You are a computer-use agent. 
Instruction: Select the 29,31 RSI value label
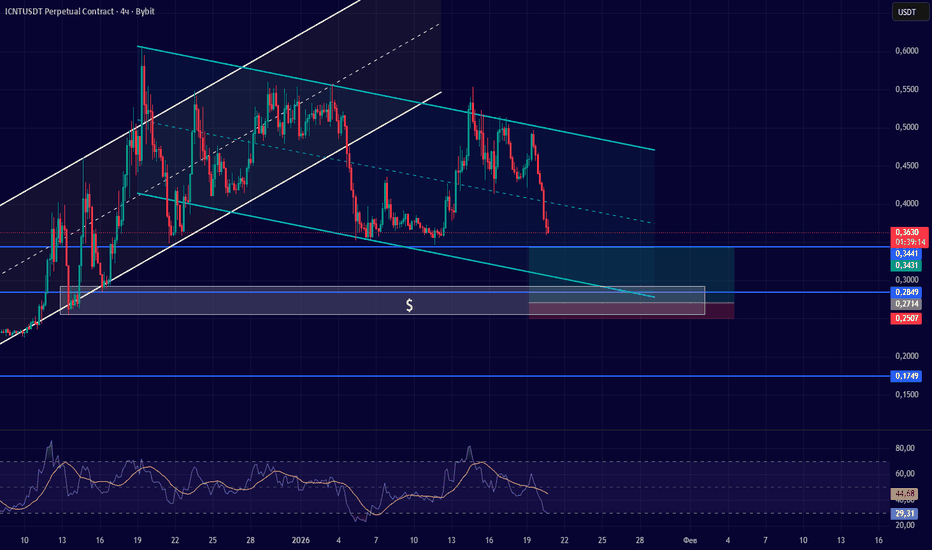904,513
